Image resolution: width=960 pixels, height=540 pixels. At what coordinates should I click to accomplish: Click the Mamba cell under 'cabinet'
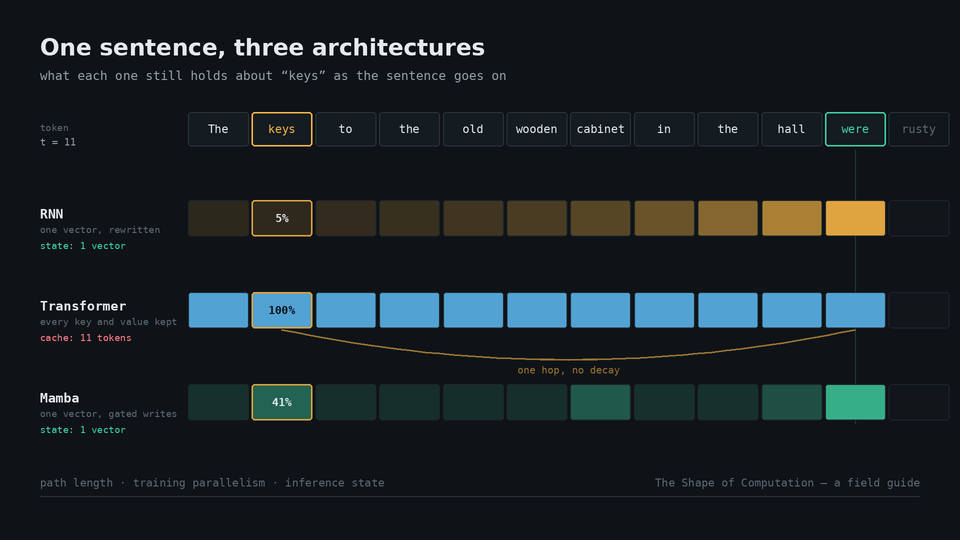click(x=600, y=402)
